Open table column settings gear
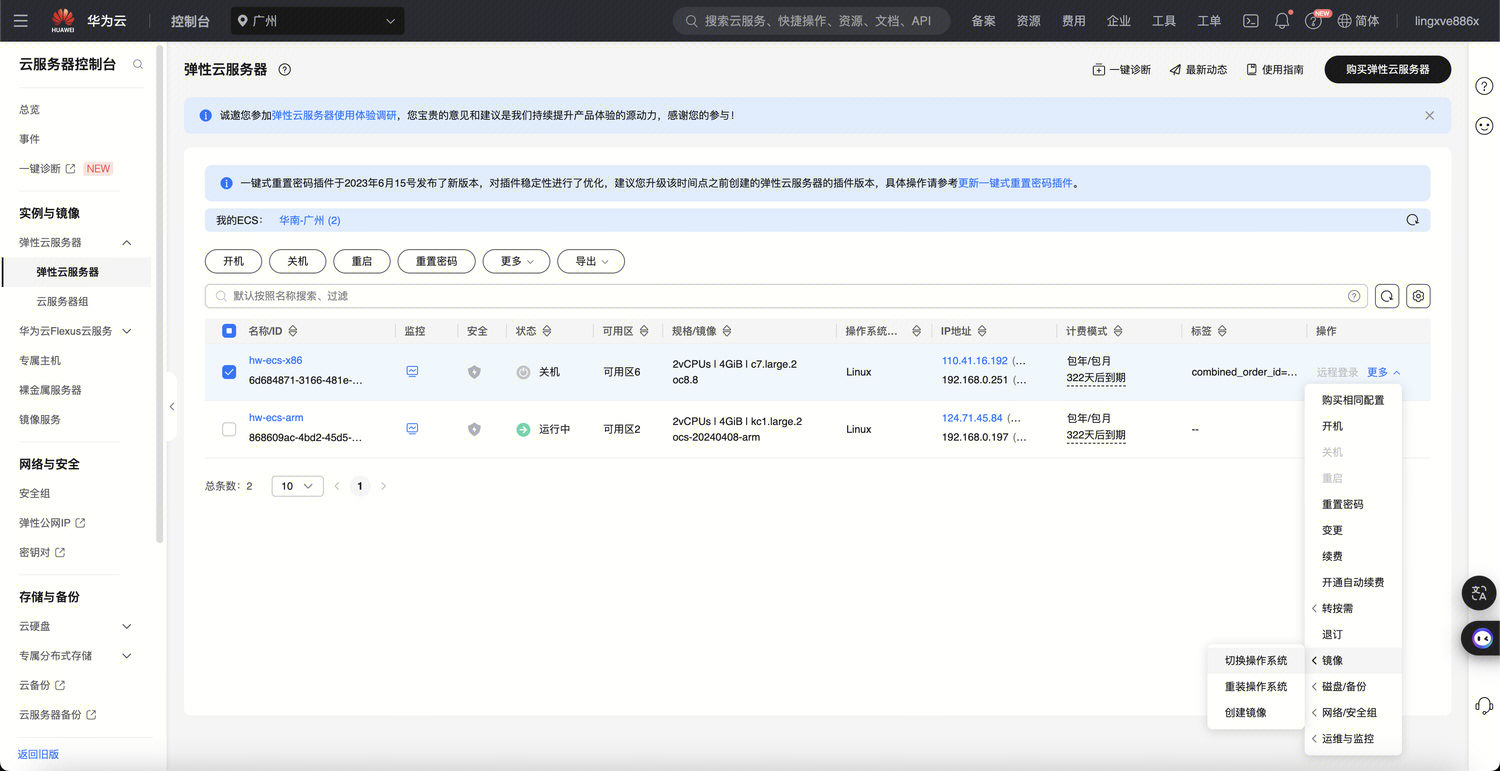 tap(1418, 296)
